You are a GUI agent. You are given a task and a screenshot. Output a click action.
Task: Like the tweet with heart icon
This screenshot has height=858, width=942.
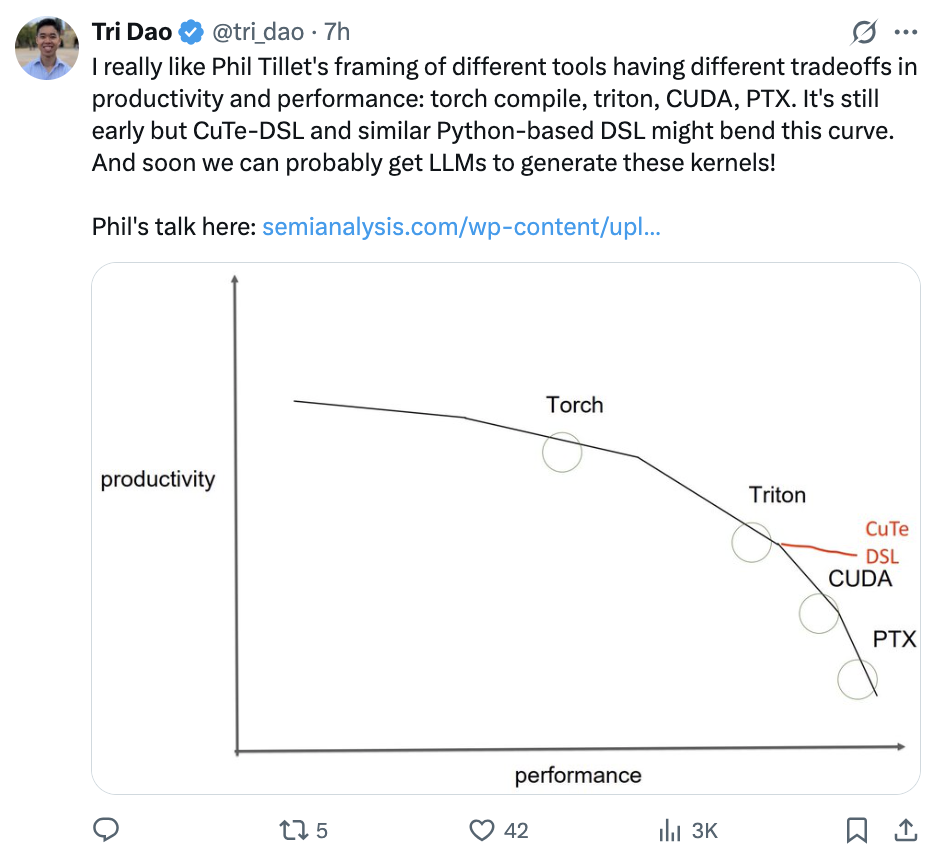coord(481,830)
